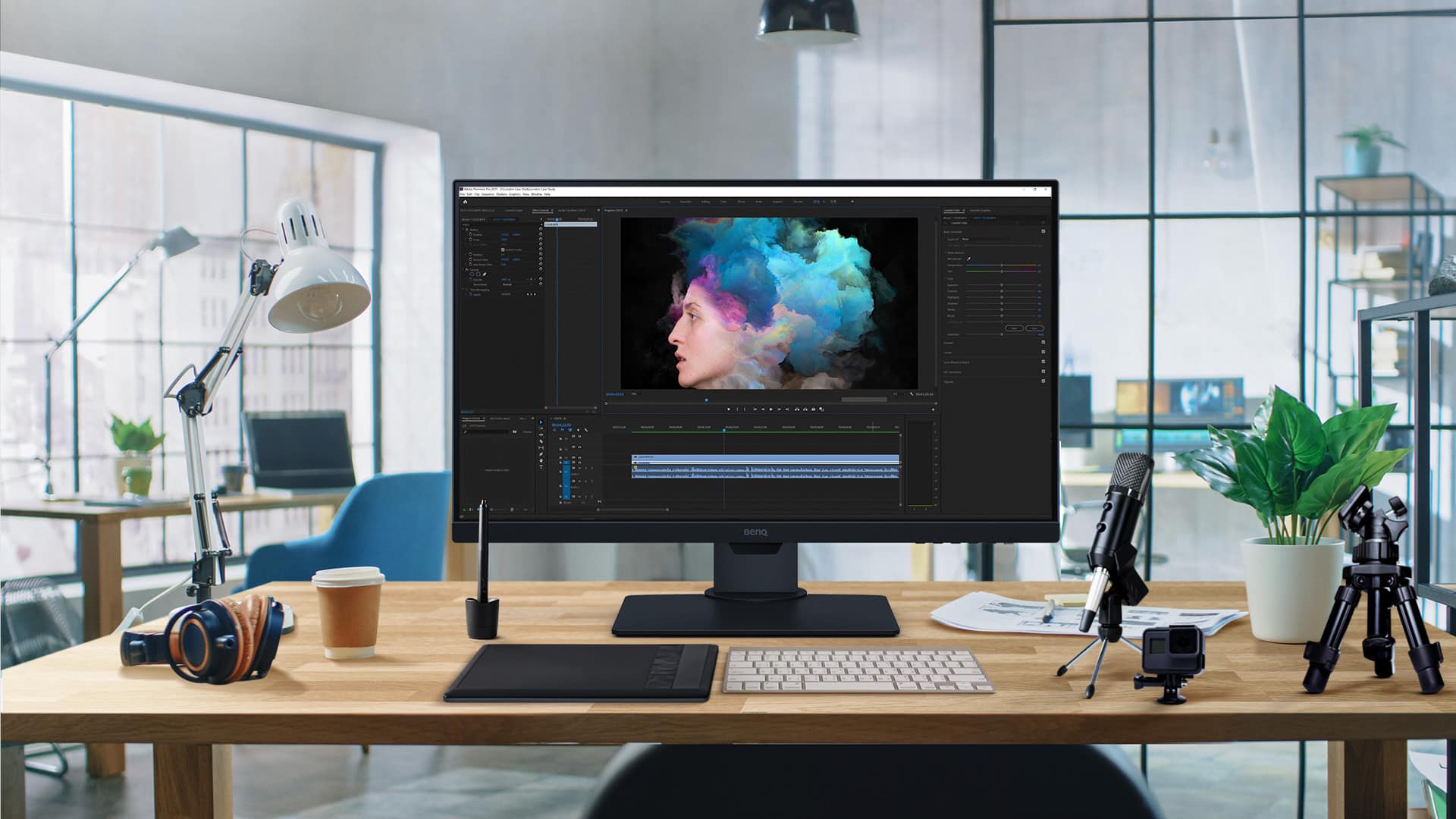Image resolution: width=1456 pixels, height=819 pixels.
Task: Step back one frame in Program monitor
Action: click(x=763, y=409)
